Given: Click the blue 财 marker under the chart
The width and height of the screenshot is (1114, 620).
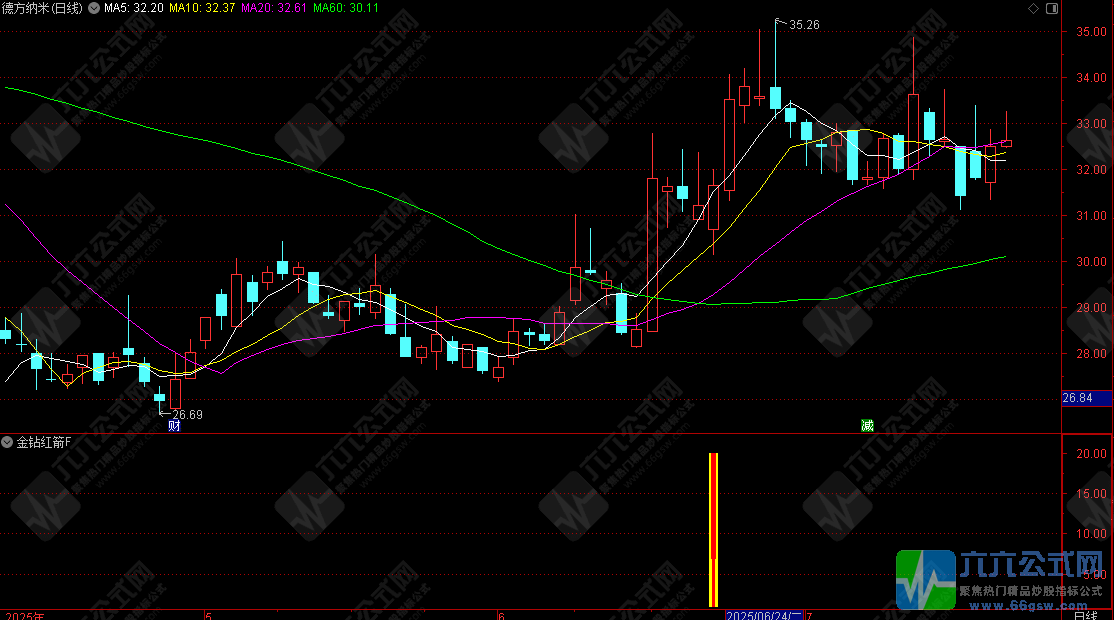Looking at the screenshot, I should pyautogui.click(x=174, y=426).
